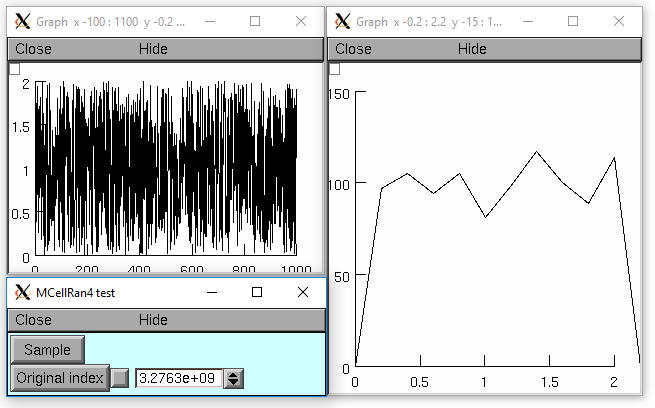Minimize the right Graph window
Image resolution: width=655 pixels, height=408 pixels.
click(527, 21)
